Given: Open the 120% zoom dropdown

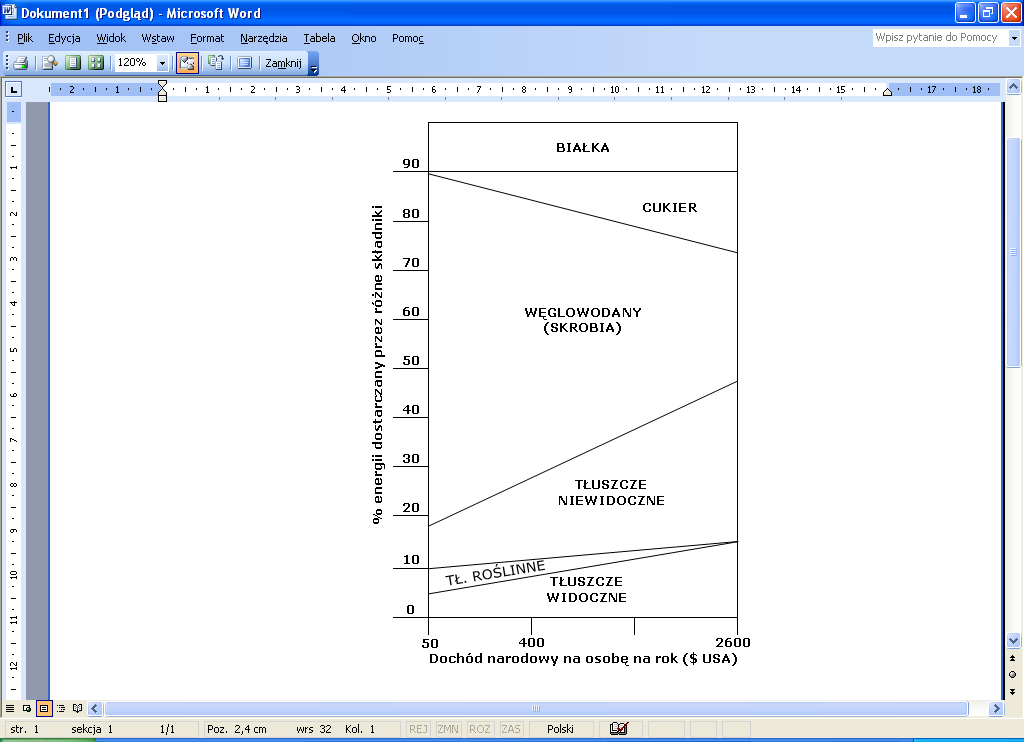Looking at the screenshot, I should point(162,63).
